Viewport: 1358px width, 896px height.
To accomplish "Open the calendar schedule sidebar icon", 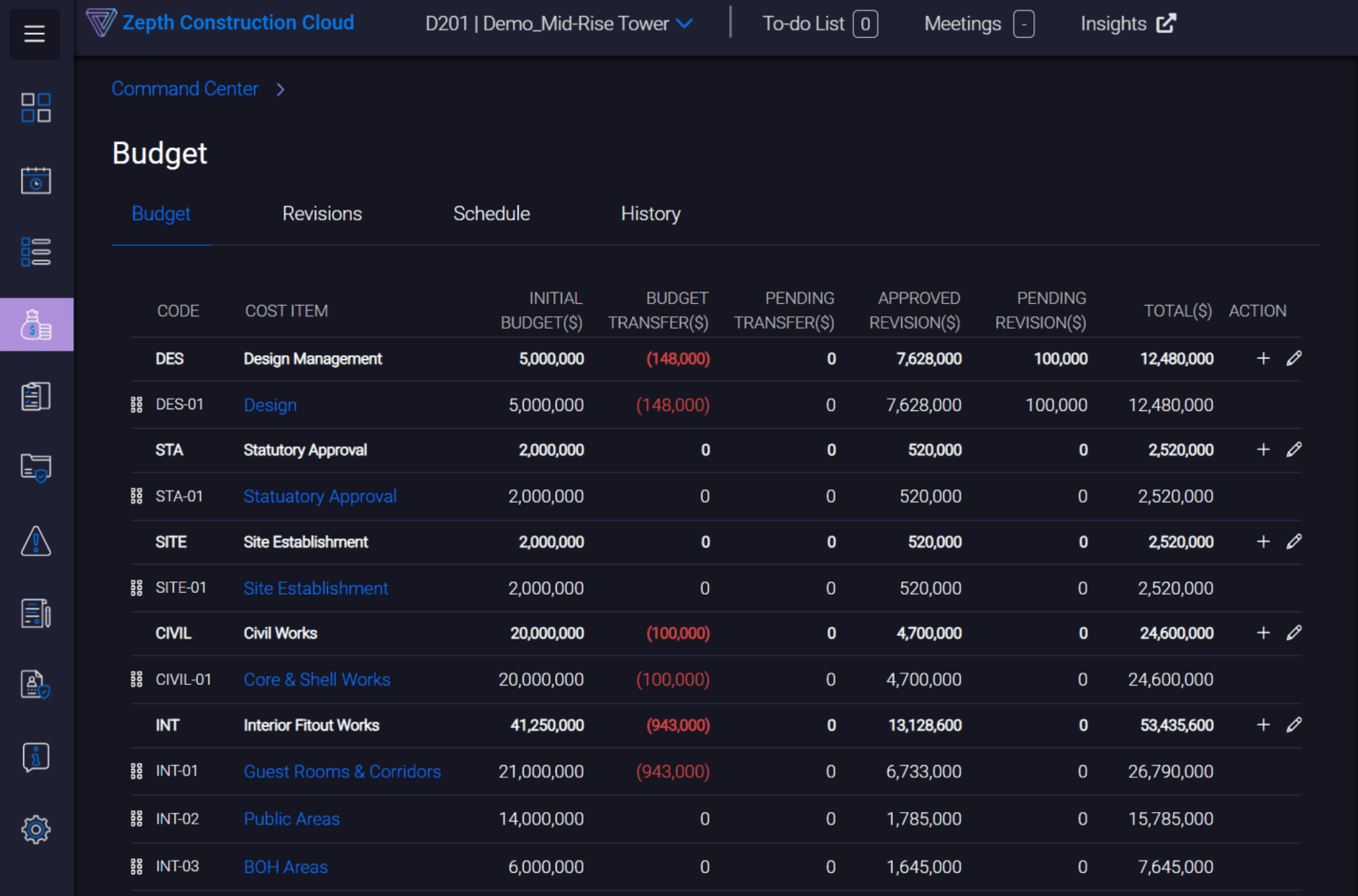I will tap(36, 180).
